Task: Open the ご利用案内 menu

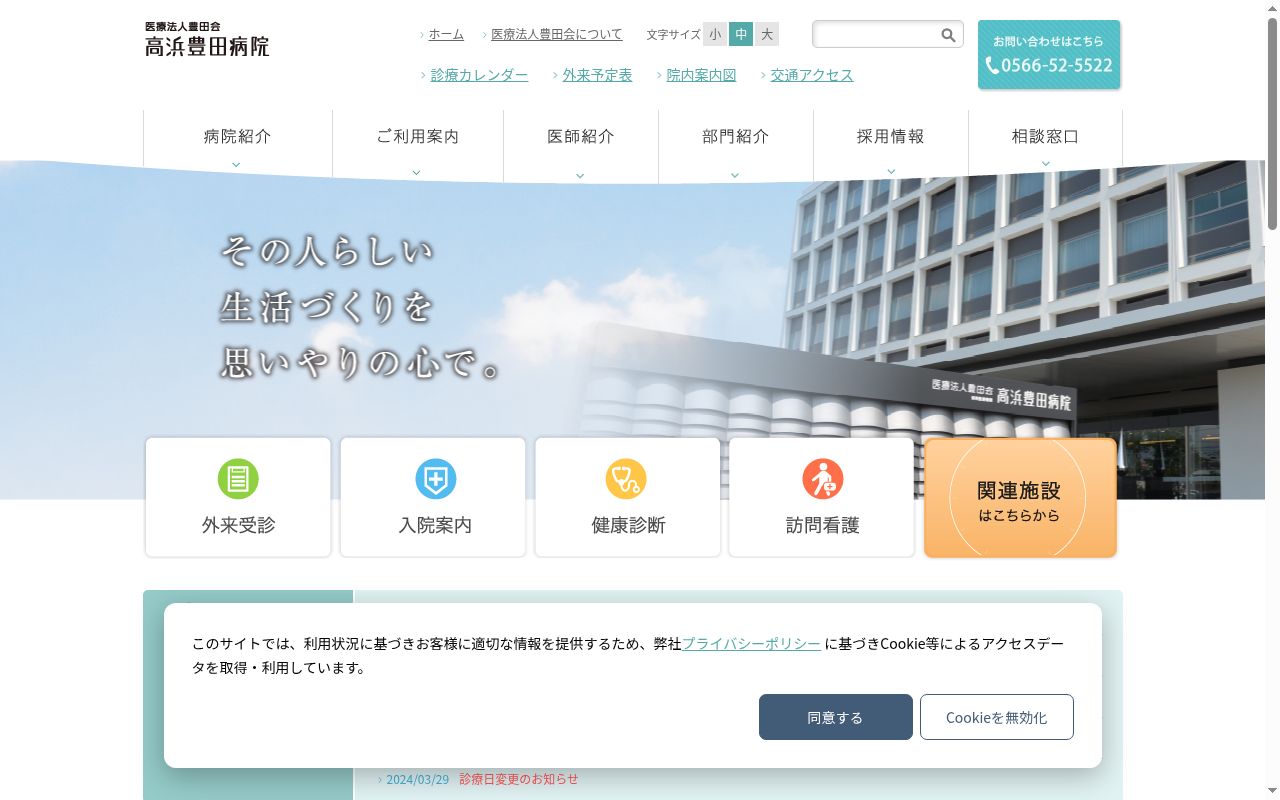Action: pos(418,137)
